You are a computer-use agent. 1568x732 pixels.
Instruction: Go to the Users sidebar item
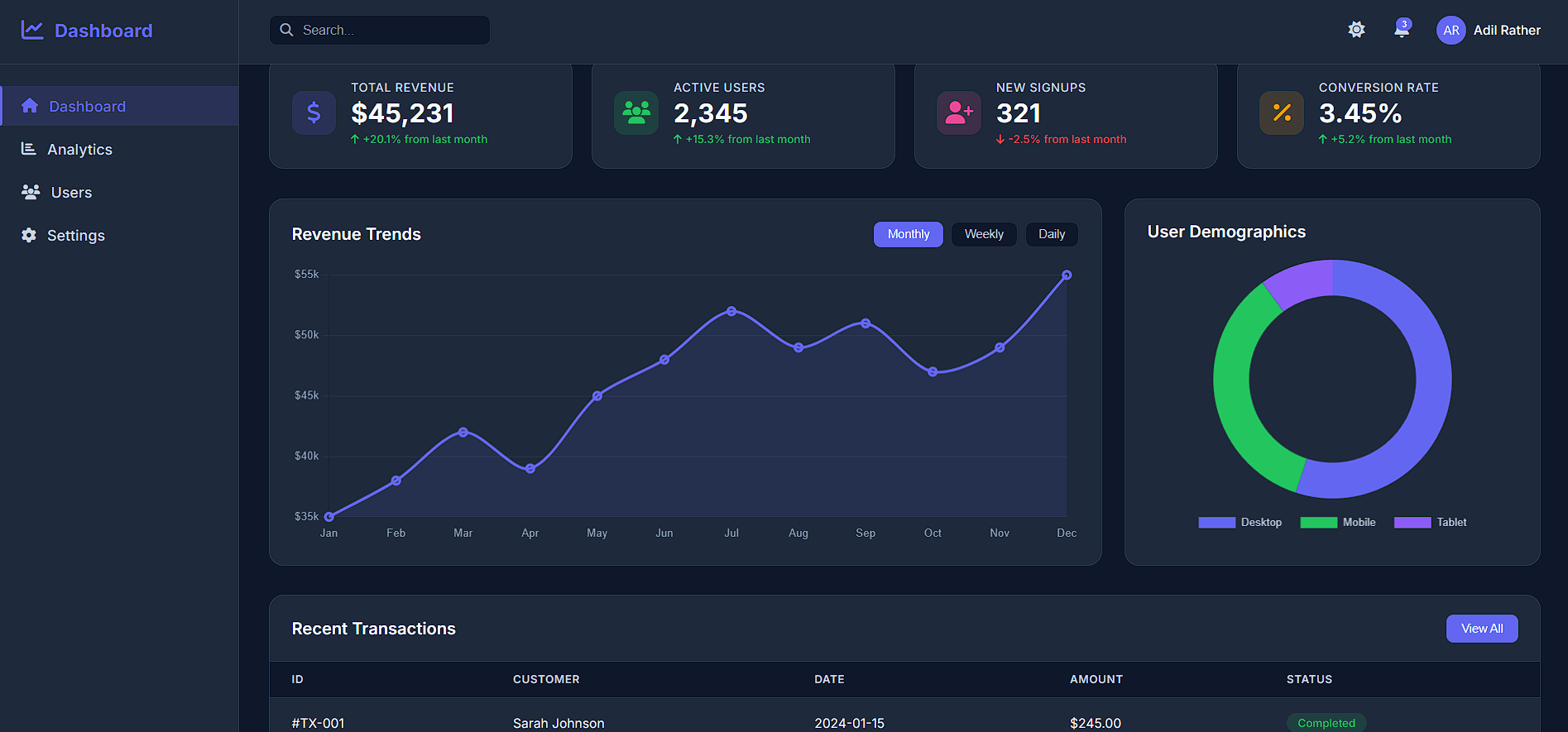pyautogui.click(x=120, y=192)
